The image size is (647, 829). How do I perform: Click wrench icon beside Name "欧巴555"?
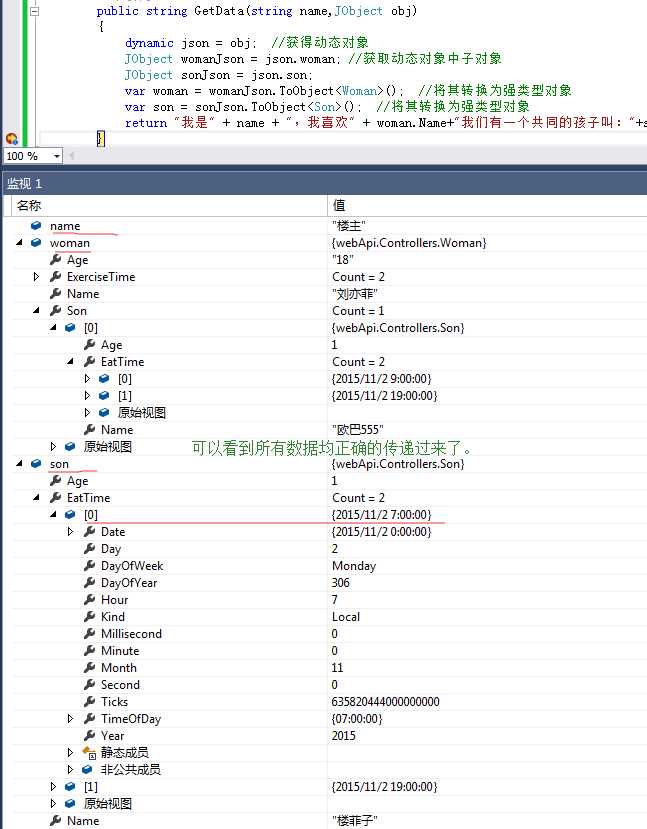click(89, 429)
